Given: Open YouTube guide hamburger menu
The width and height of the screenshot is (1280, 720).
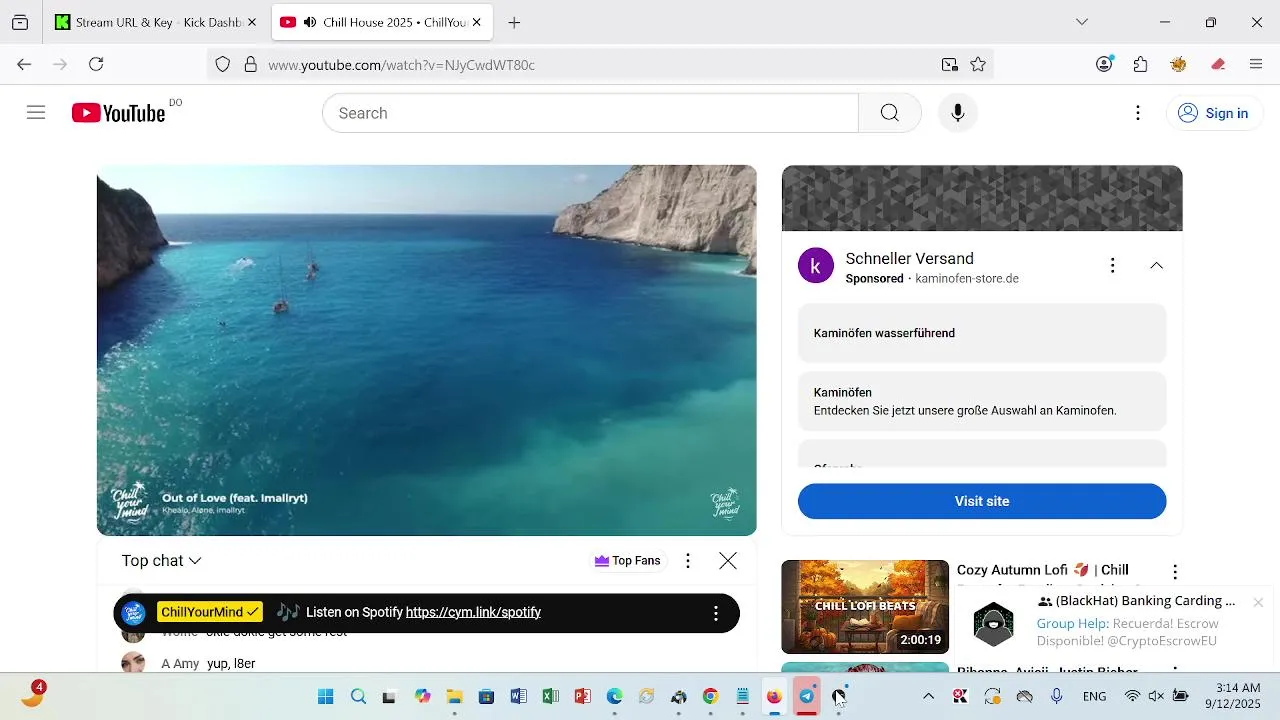Looking at the screenshot, I should 36,113.
